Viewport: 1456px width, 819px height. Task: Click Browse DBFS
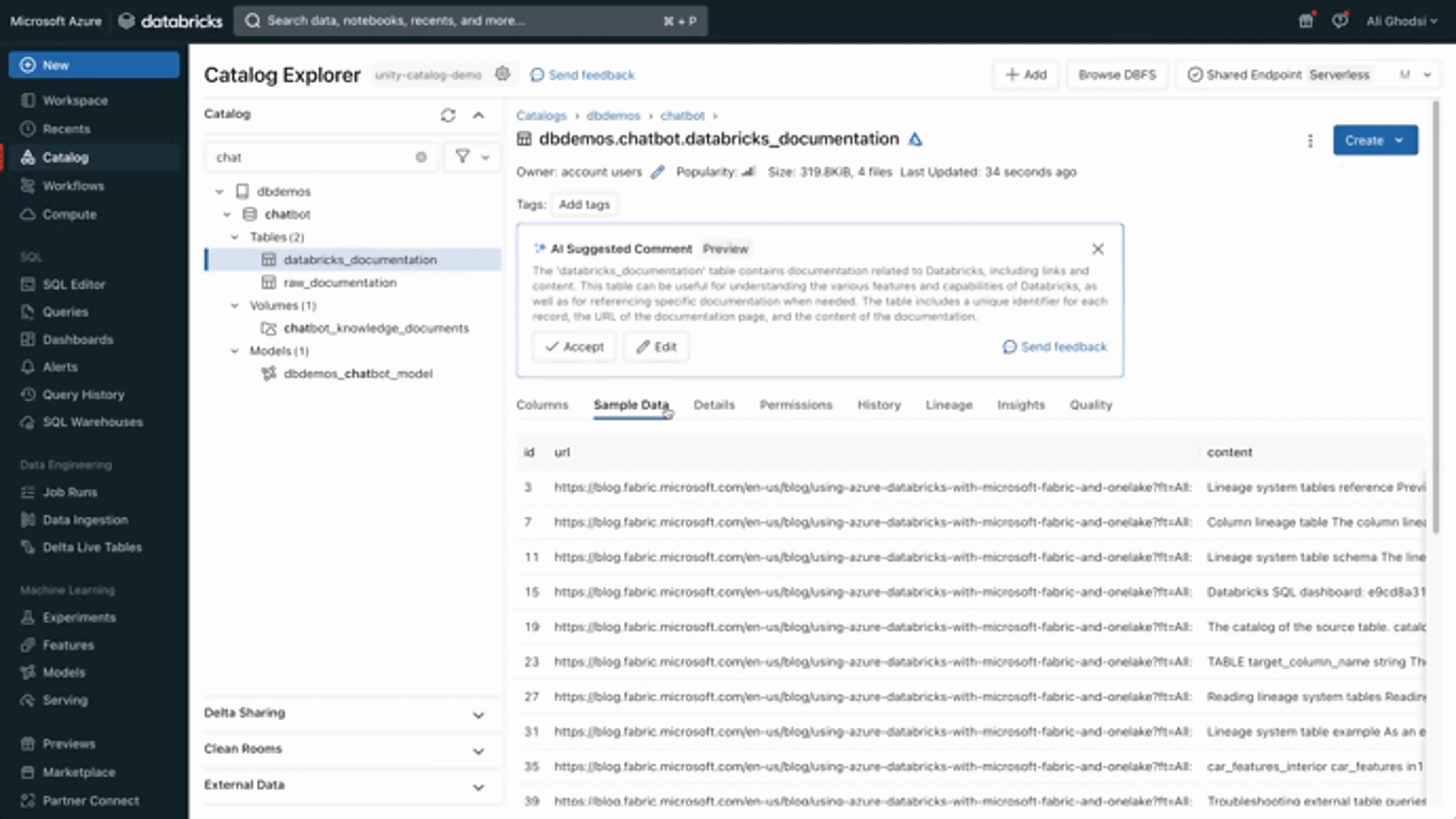[1117, 75]
